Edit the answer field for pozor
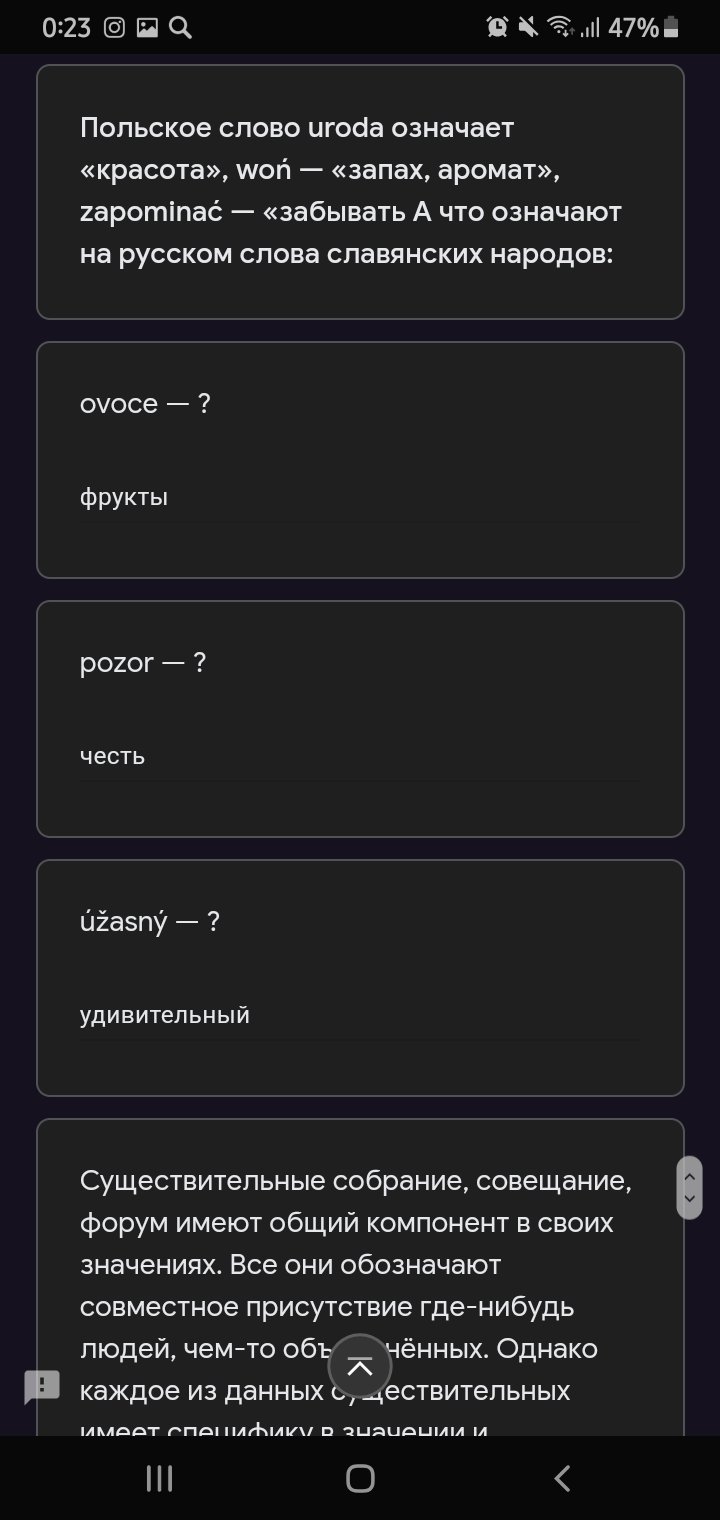This screenshot has width=720, height=1520. [x=360, y=757]
